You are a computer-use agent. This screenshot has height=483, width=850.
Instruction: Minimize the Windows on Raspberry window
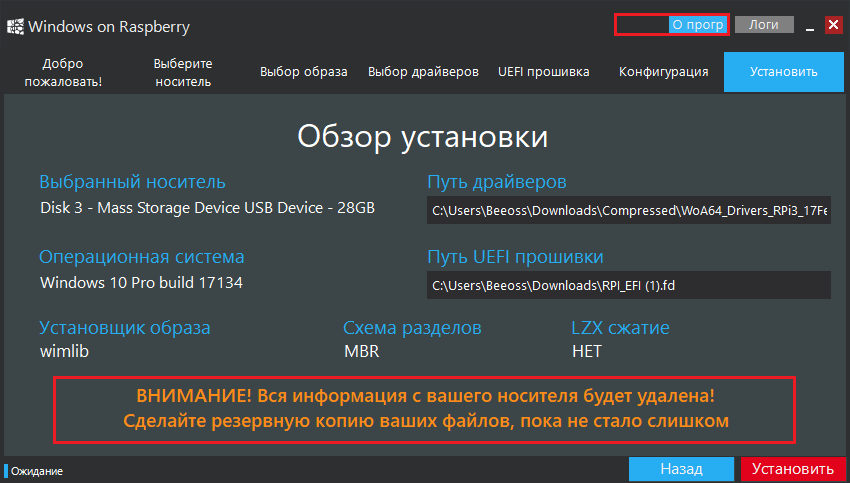[x=810, y=26]
